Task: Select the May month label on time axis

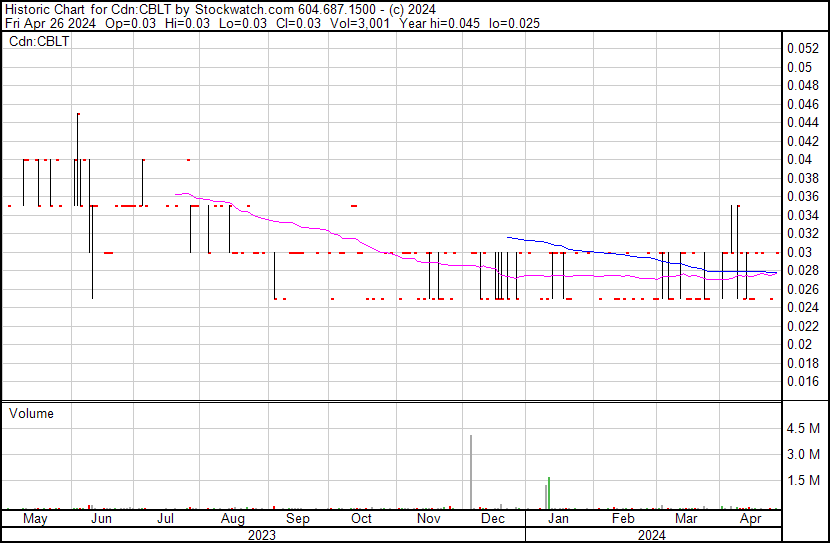Action: [x=34, y=519]
